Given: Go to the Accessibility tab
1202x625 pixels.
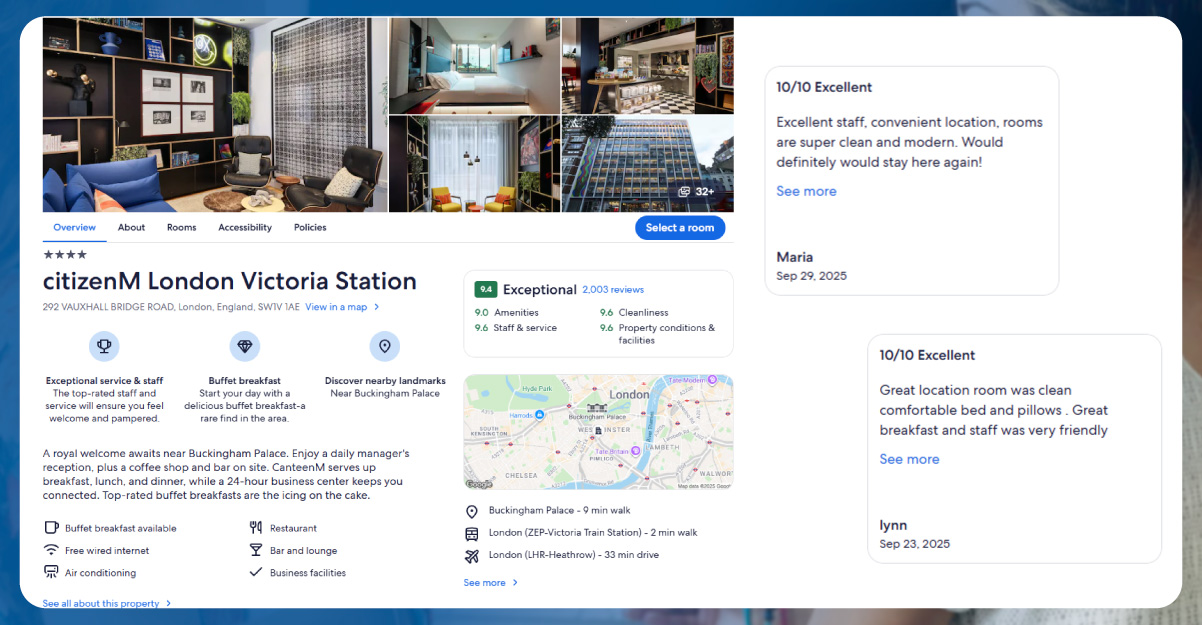Looking at the screenshot, I should point(245,228).
